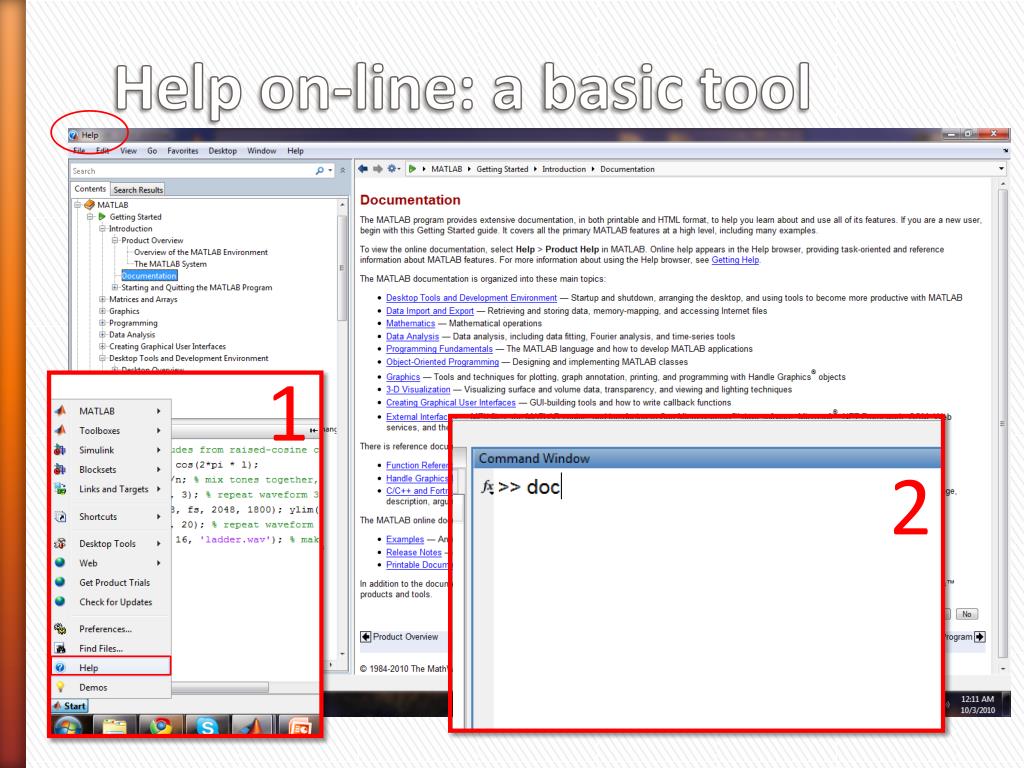Switch to the Search Results tab

138,189
